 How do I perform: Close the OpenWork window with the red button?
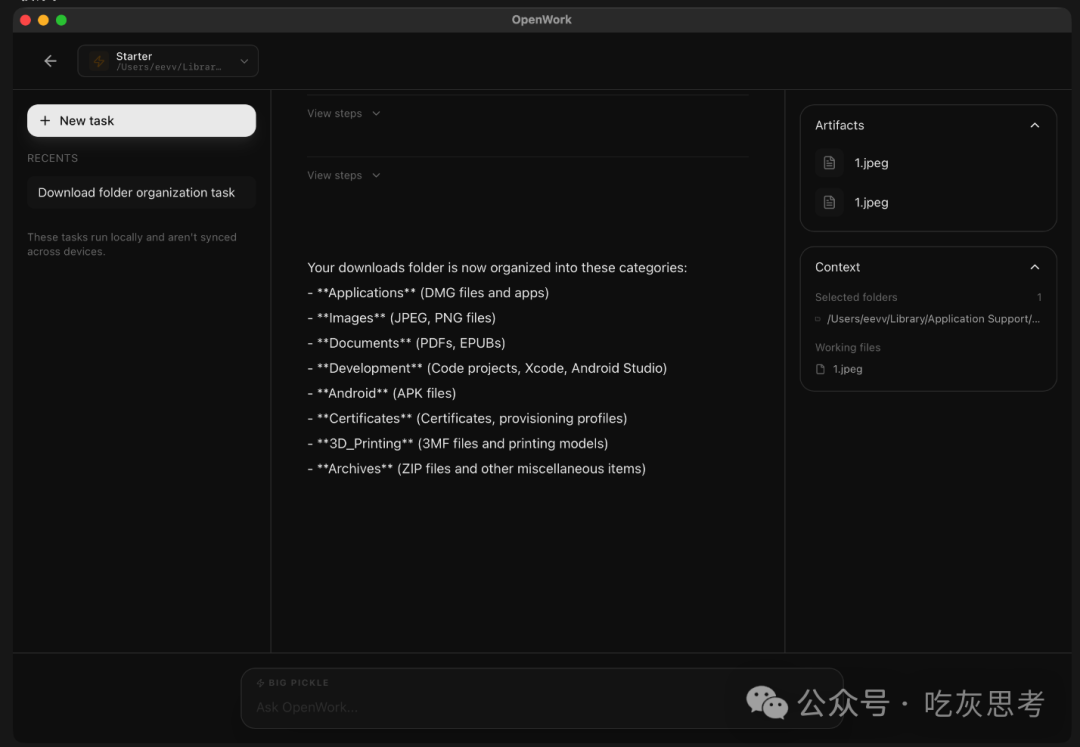(25, 20)
